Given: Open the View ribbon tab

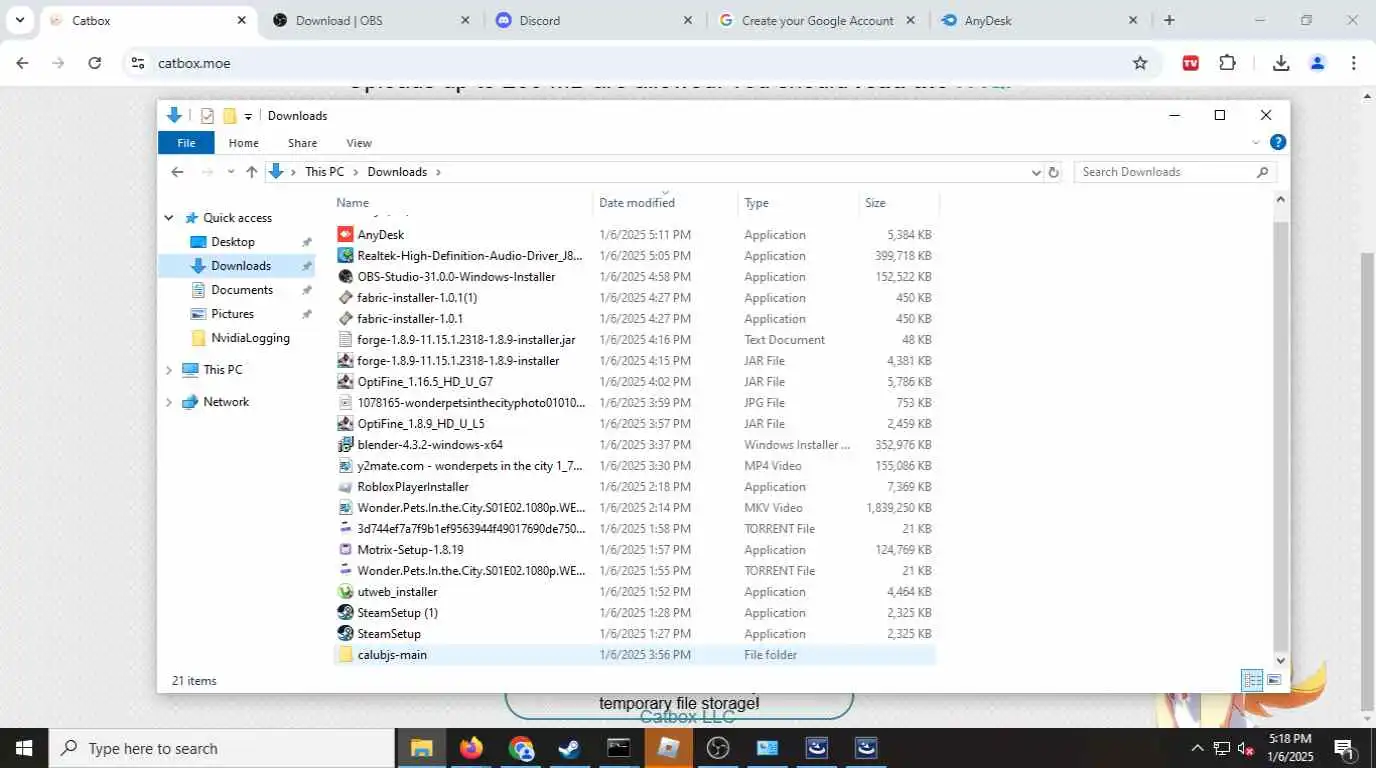Looking at the screenshot, I should coord(359,143).
